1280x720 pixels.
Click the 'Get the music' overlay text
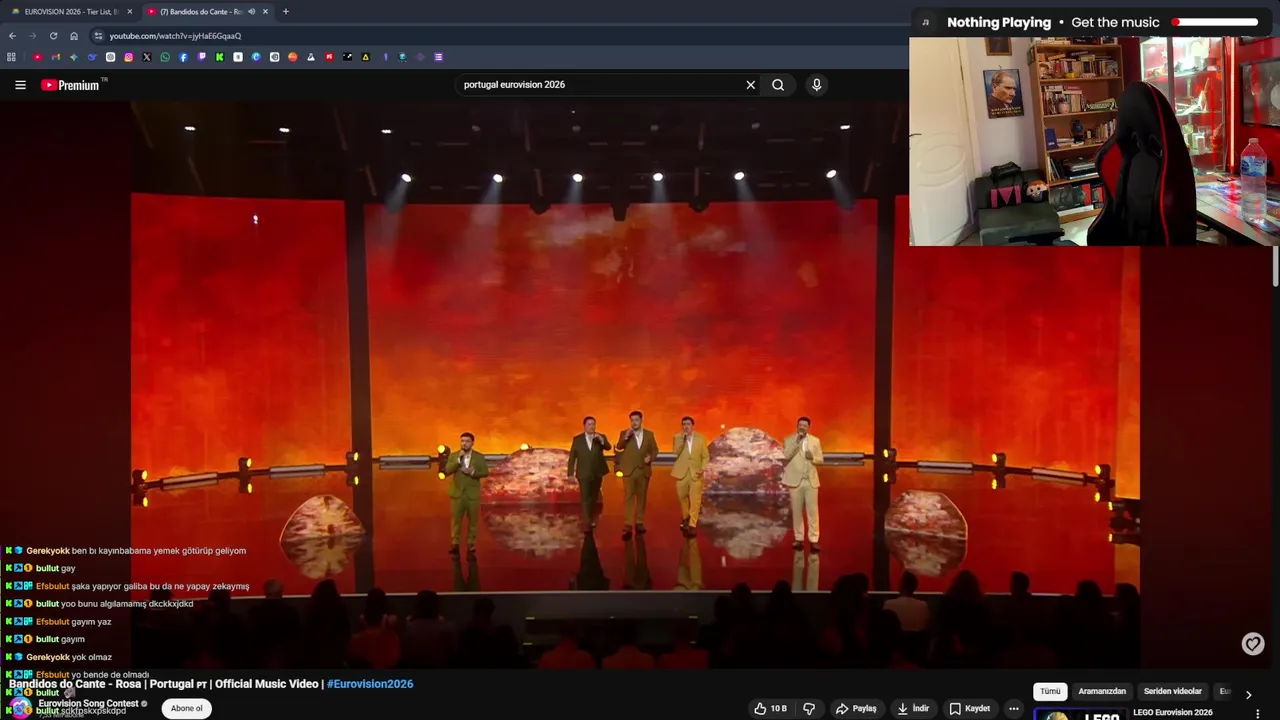tap(1115, 22)
